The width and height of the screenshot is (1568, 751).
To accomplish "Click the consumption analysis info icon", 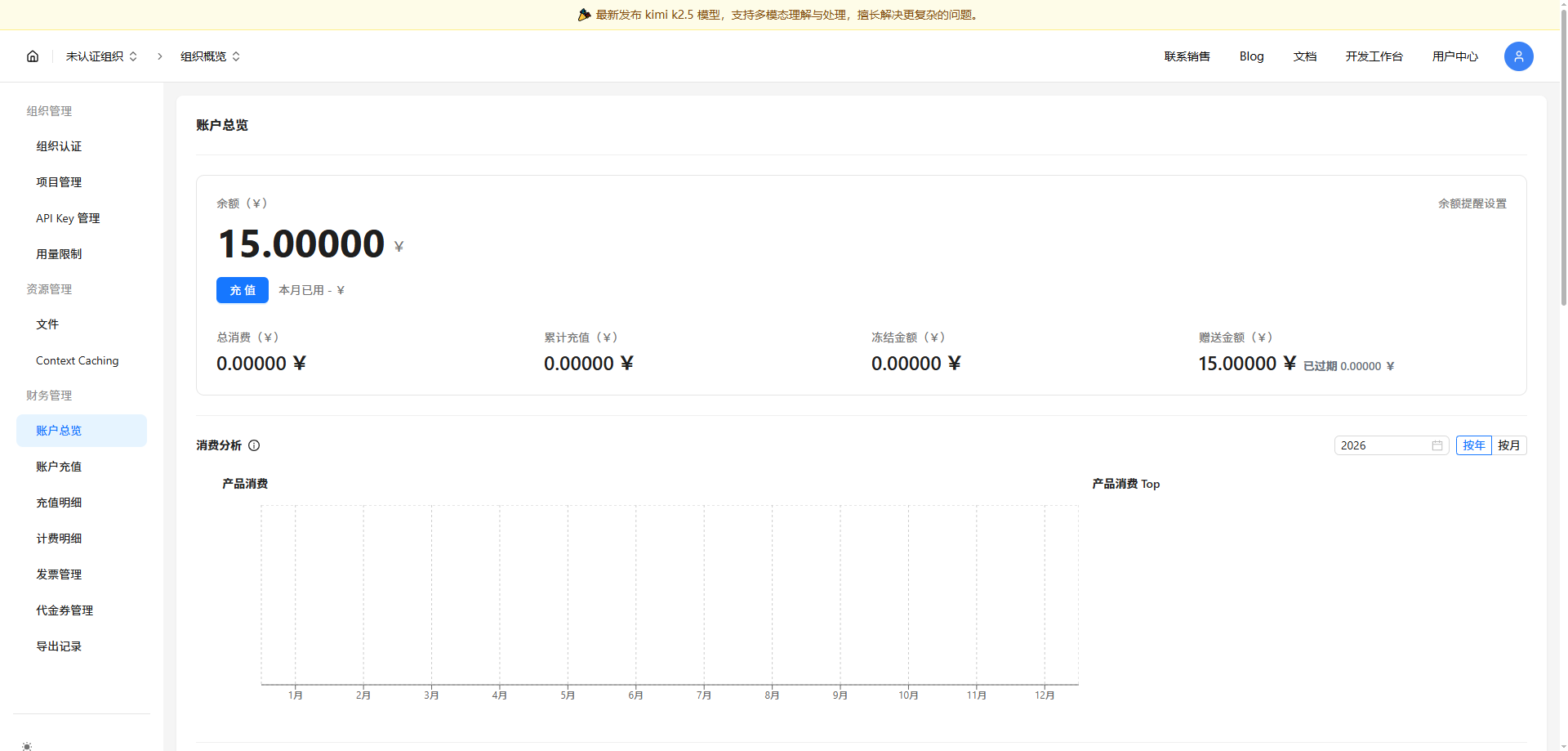I will pos(254,445).
